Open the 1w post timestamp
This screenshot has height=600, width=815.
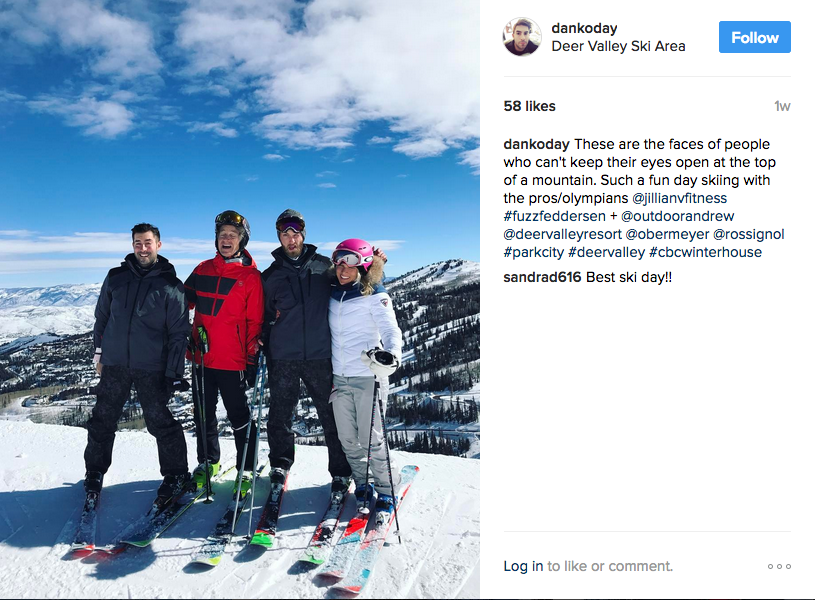point(782,106)
